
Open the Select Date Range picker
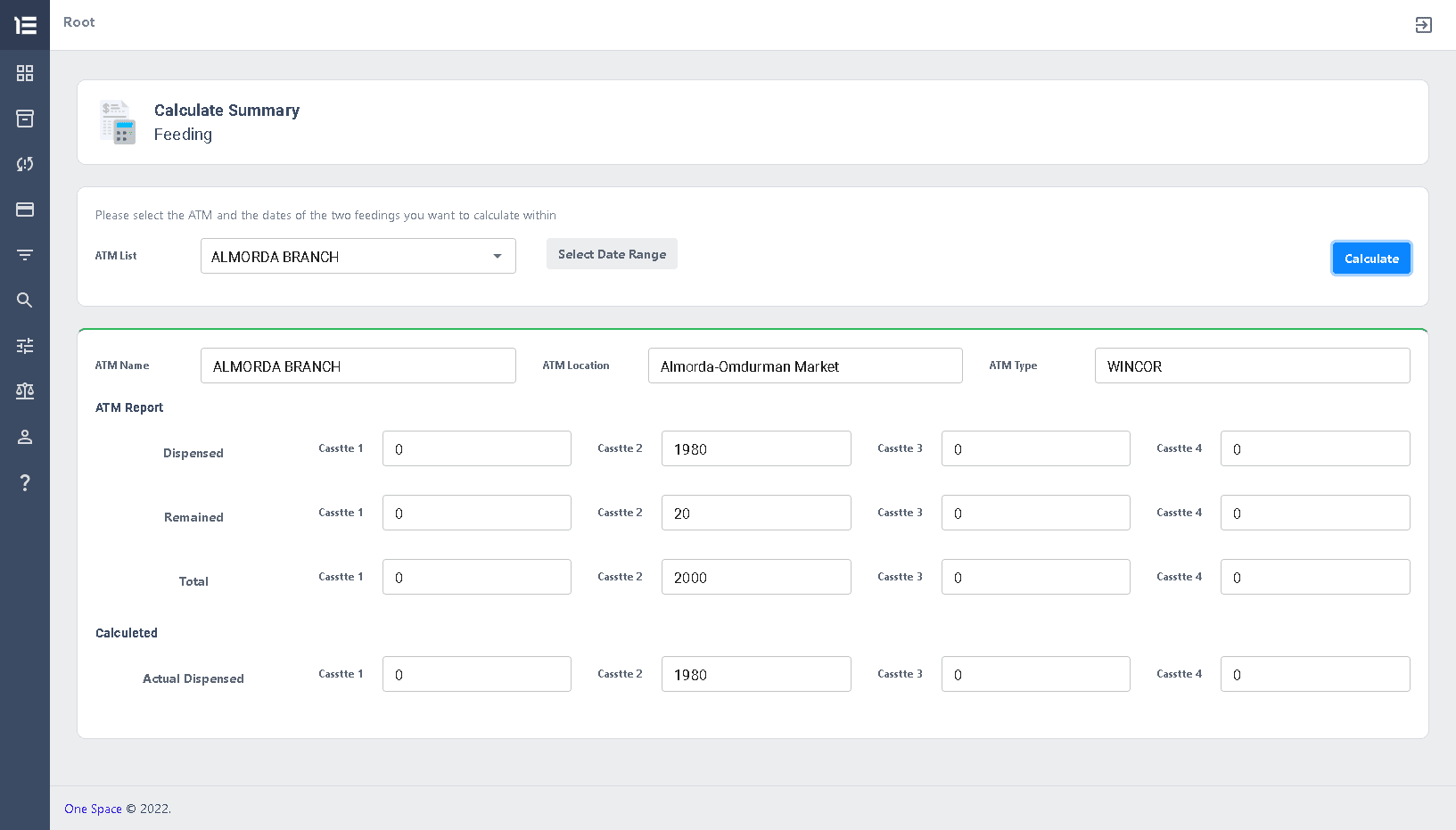pyautogui.click(x=612, y=253)
